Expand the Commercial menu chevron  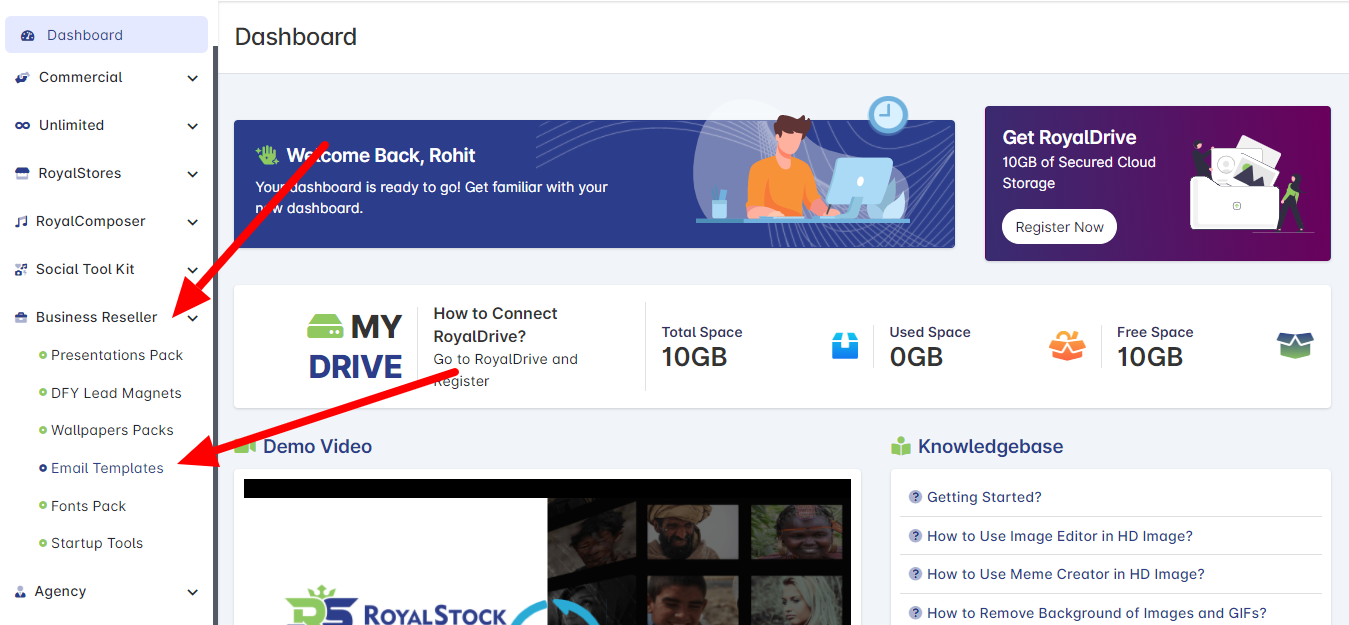click(193, 78)
